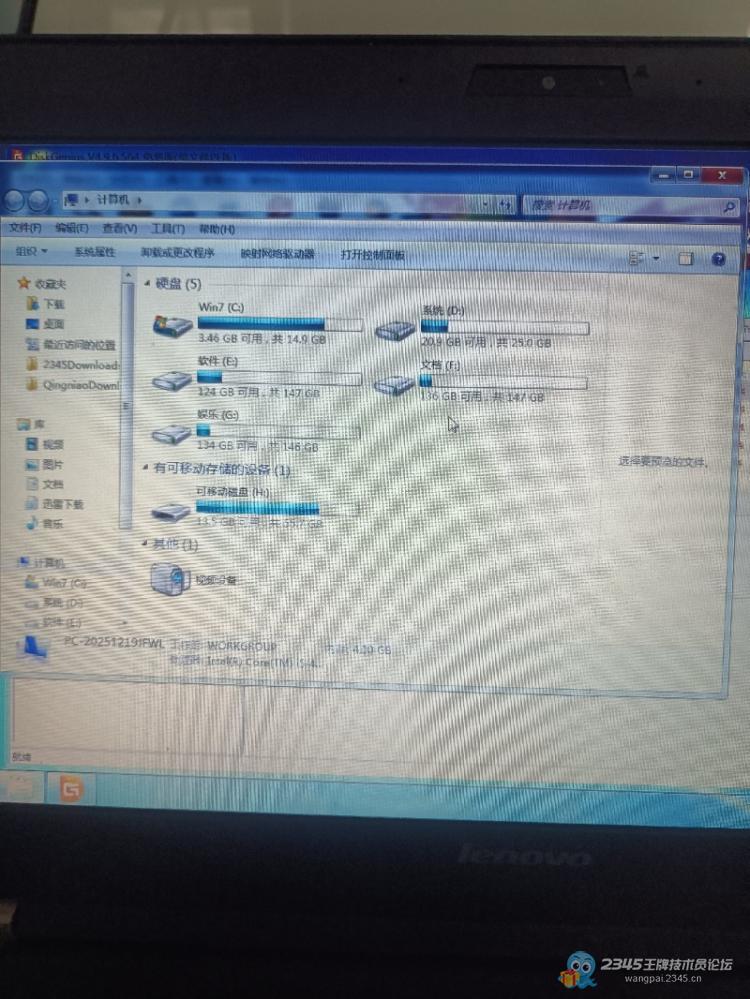Click the help question mark icon
The height and width of the screenshot is (999, 750).
click(718, 259)
